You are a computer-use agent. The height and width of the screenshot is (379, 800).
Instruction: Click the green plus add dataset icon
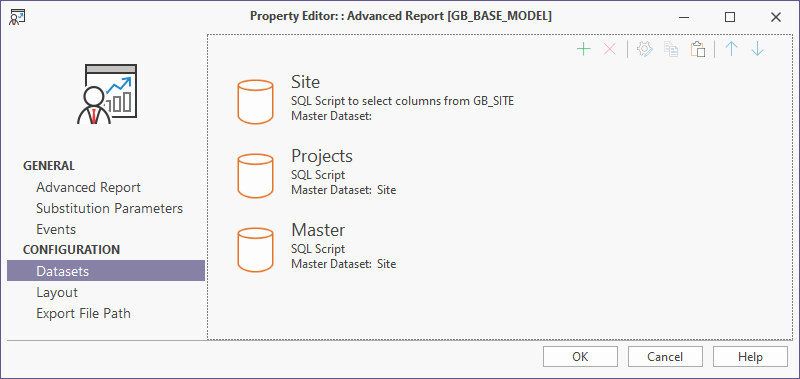583,49
